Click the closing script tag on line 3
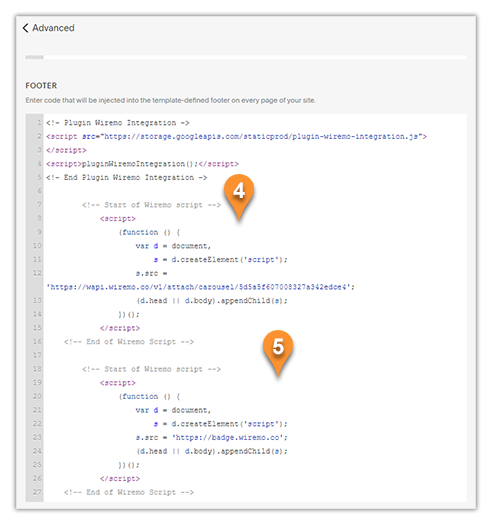Image resolution: width=494 pixels, height=525 pixels. (66, 150)
